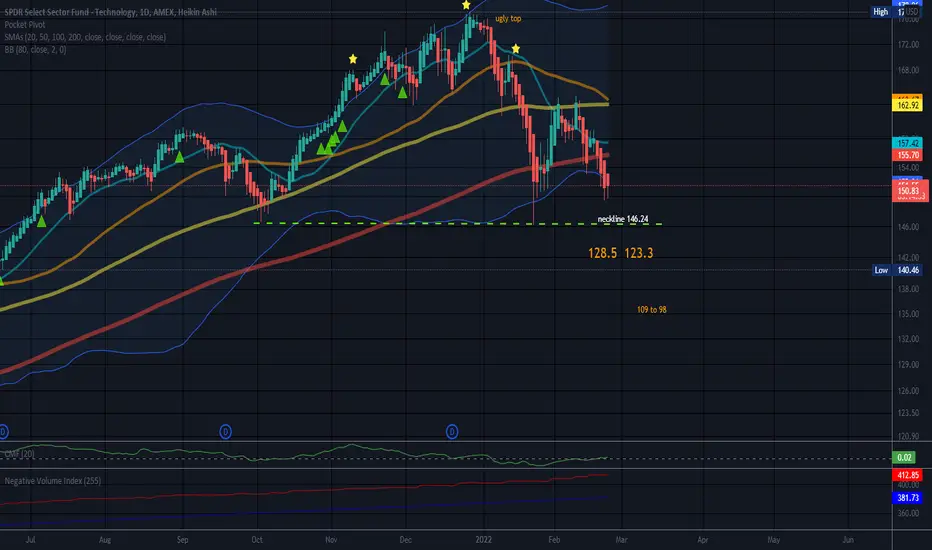The image size is (932, 550).
Task: Click the Dec label on time axis
Action: point(405,540)
